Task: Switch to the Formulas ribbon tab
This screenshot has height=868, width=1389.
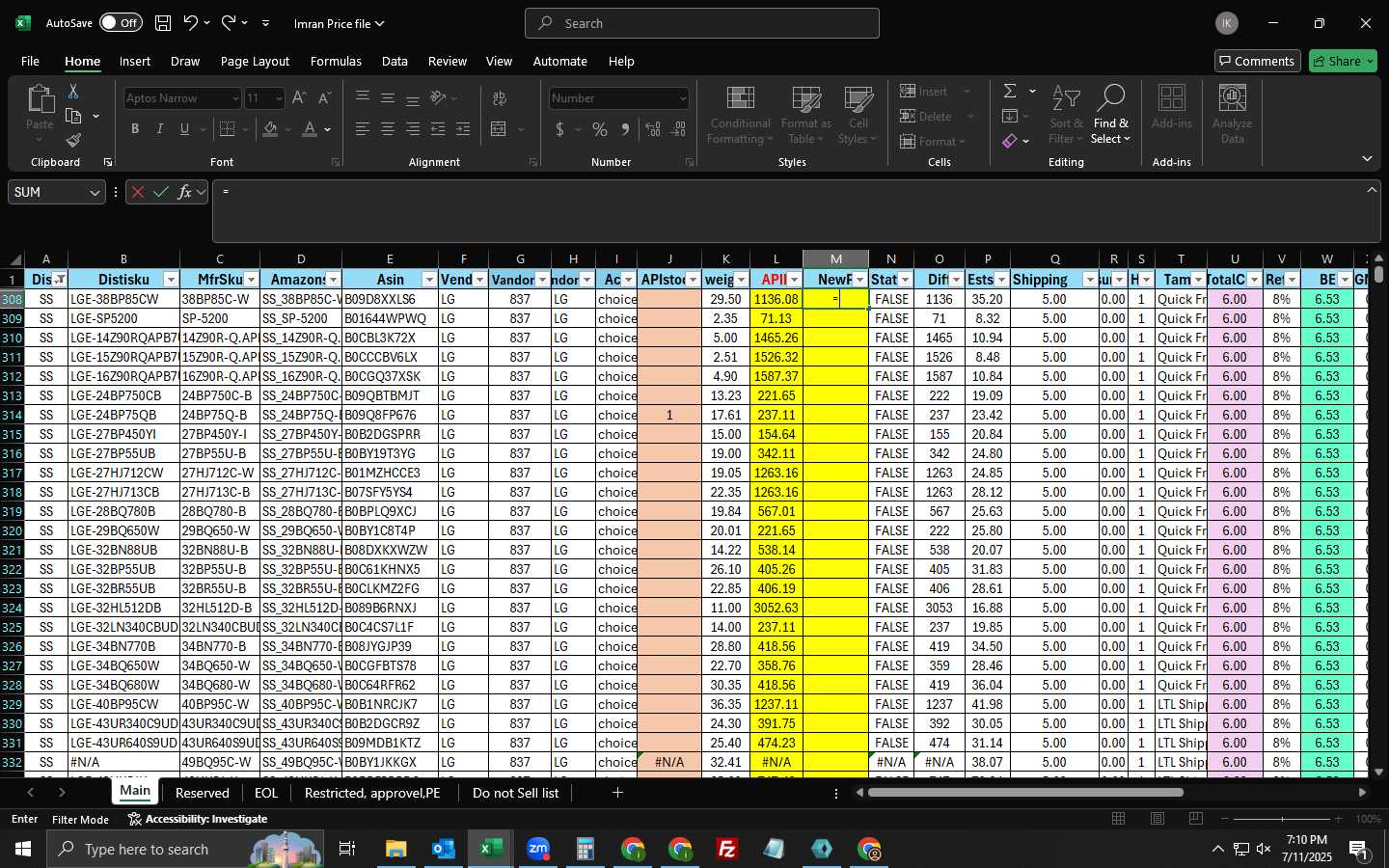Action: [x=336, y=61]
